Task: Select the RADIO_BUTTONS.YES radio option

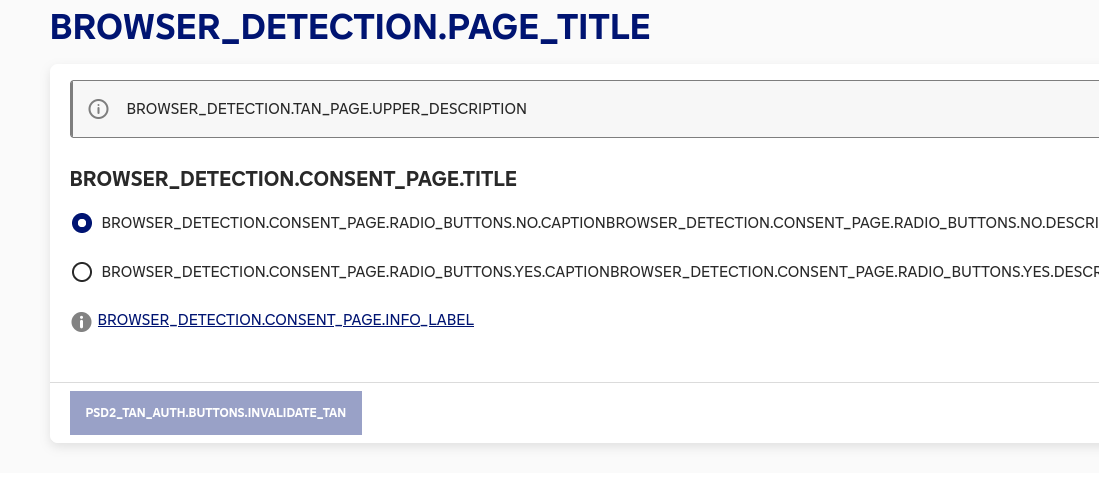Action: click(x=82, y=272)
